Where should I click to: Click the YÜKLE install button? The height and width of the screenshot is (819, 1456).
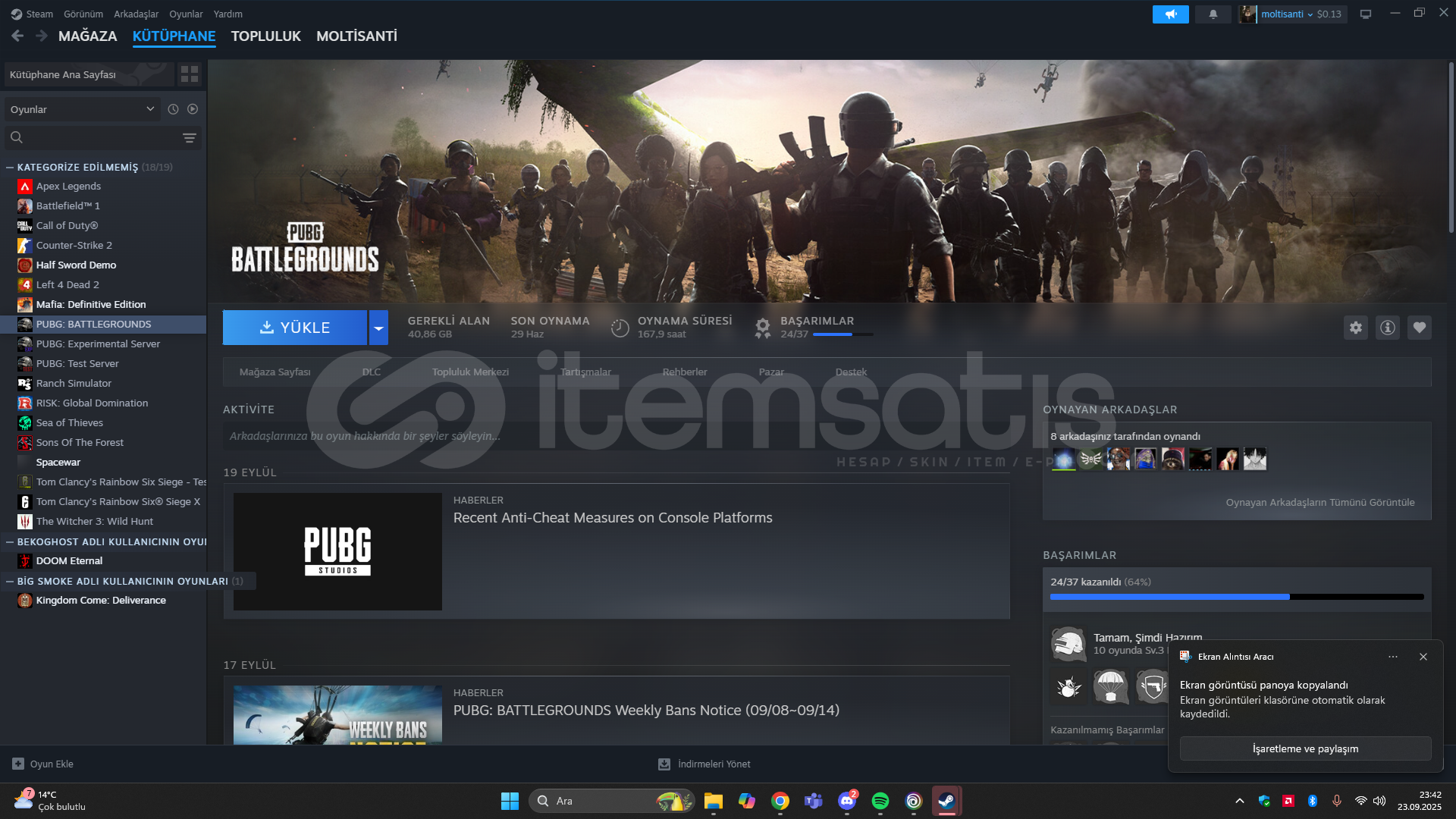point(295,328)
